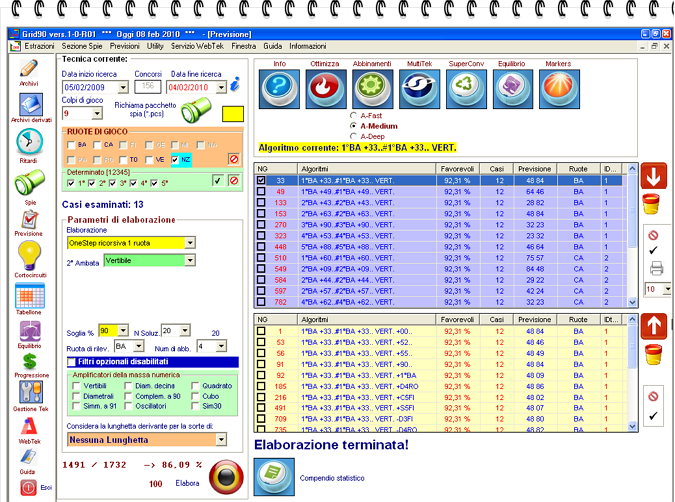Open the Ruota di rilev. dropdown
Image resolution: width=675 pixels, height=502 pixels.
[x=139, y=346]
